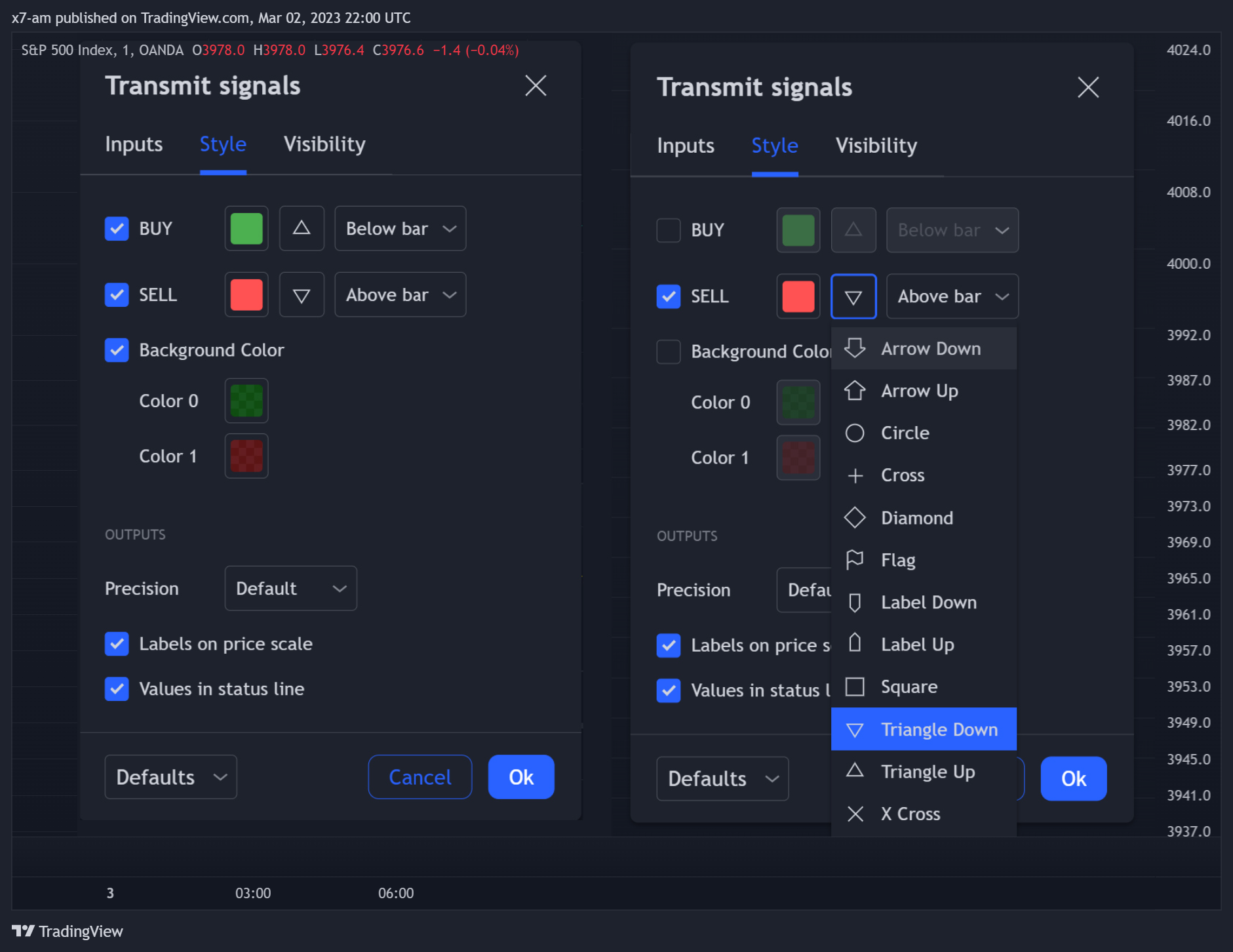Toggle Values in status line in right dialog

669,690
